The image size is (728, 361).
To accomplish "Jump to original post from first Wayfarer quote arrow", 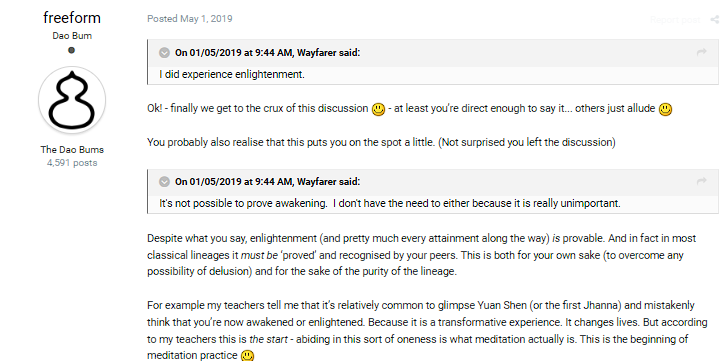I will click(x=702, y=52).
